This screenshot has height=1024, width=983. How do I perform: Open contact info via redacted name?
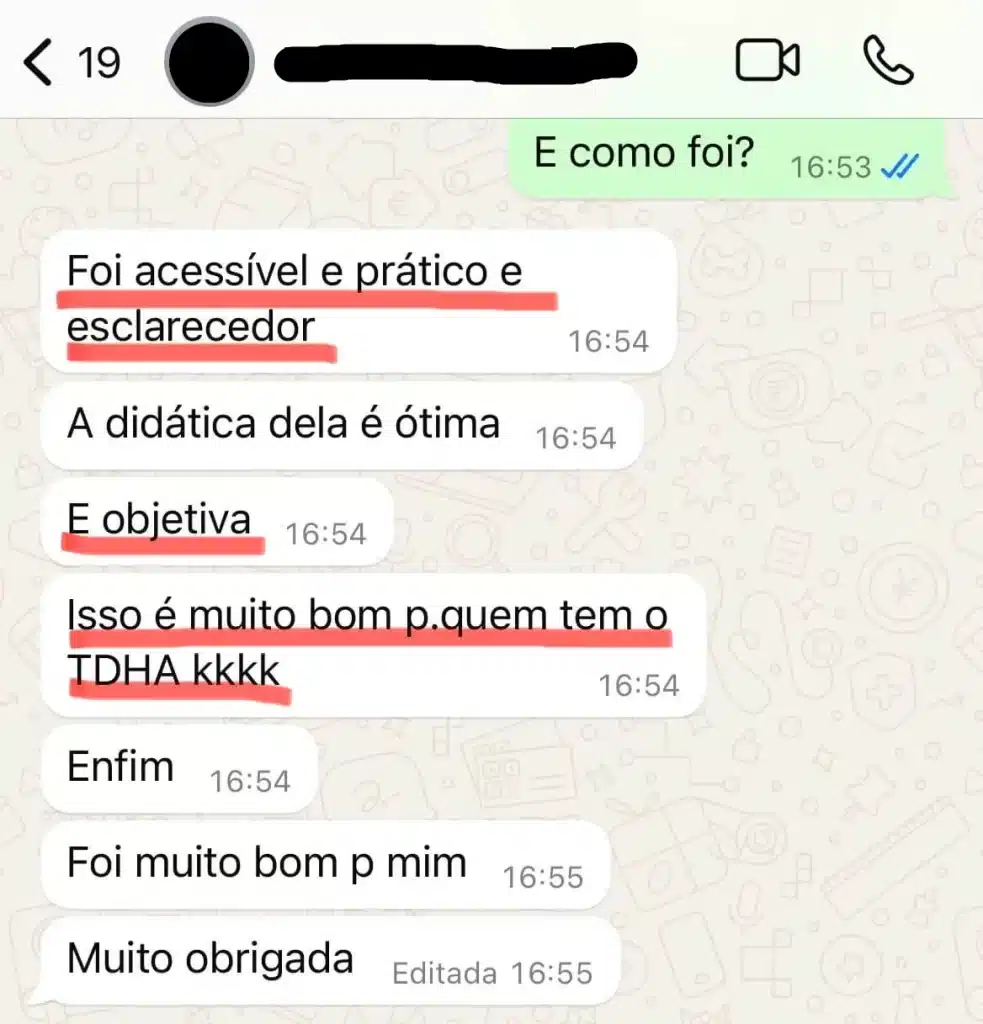(455, 62)
